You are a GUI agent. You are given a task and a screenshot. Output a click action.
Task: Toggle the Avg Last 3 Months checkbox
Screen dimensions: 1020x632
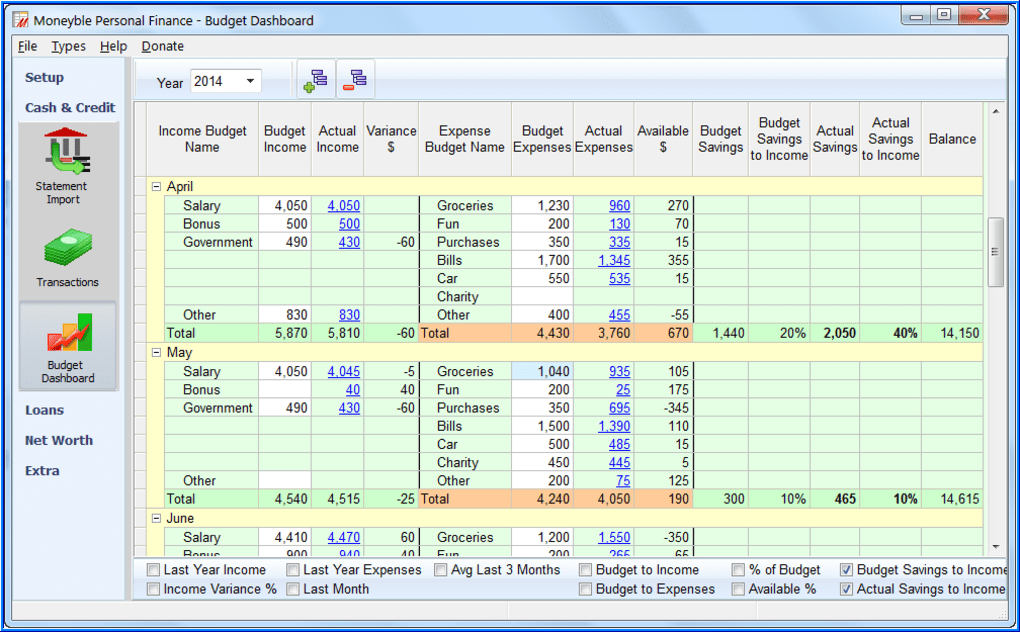click(x=442, y=570)
